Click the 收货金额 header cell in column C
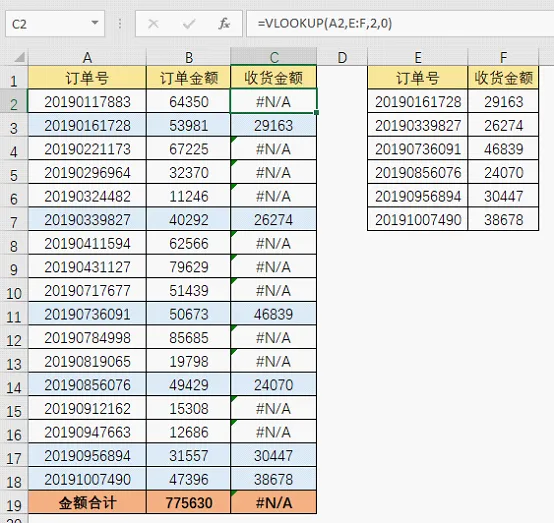 [273, 77]
